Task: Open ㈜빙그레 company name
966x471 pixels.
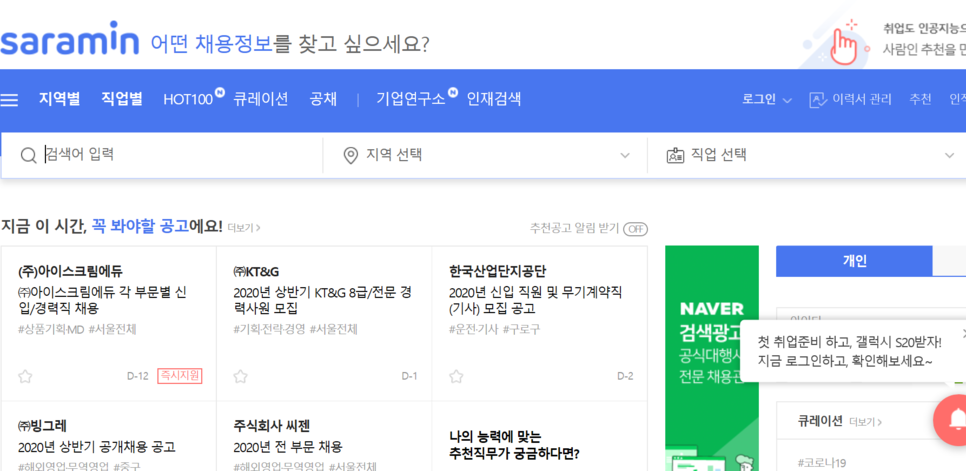Action: click(42, 425)
